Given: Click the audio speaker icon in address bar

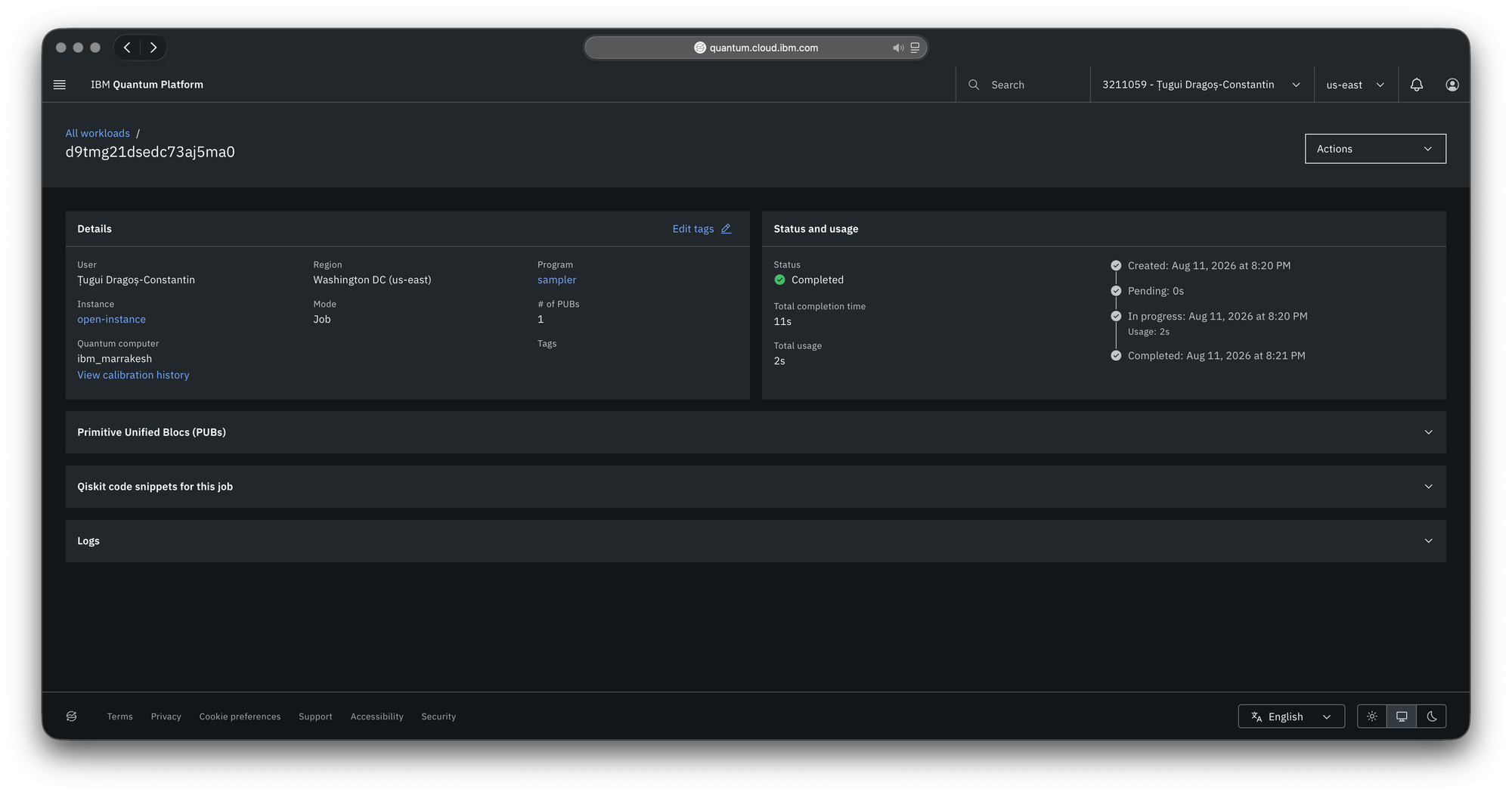Looking at the screenshot, I should (x=898, y=48).
